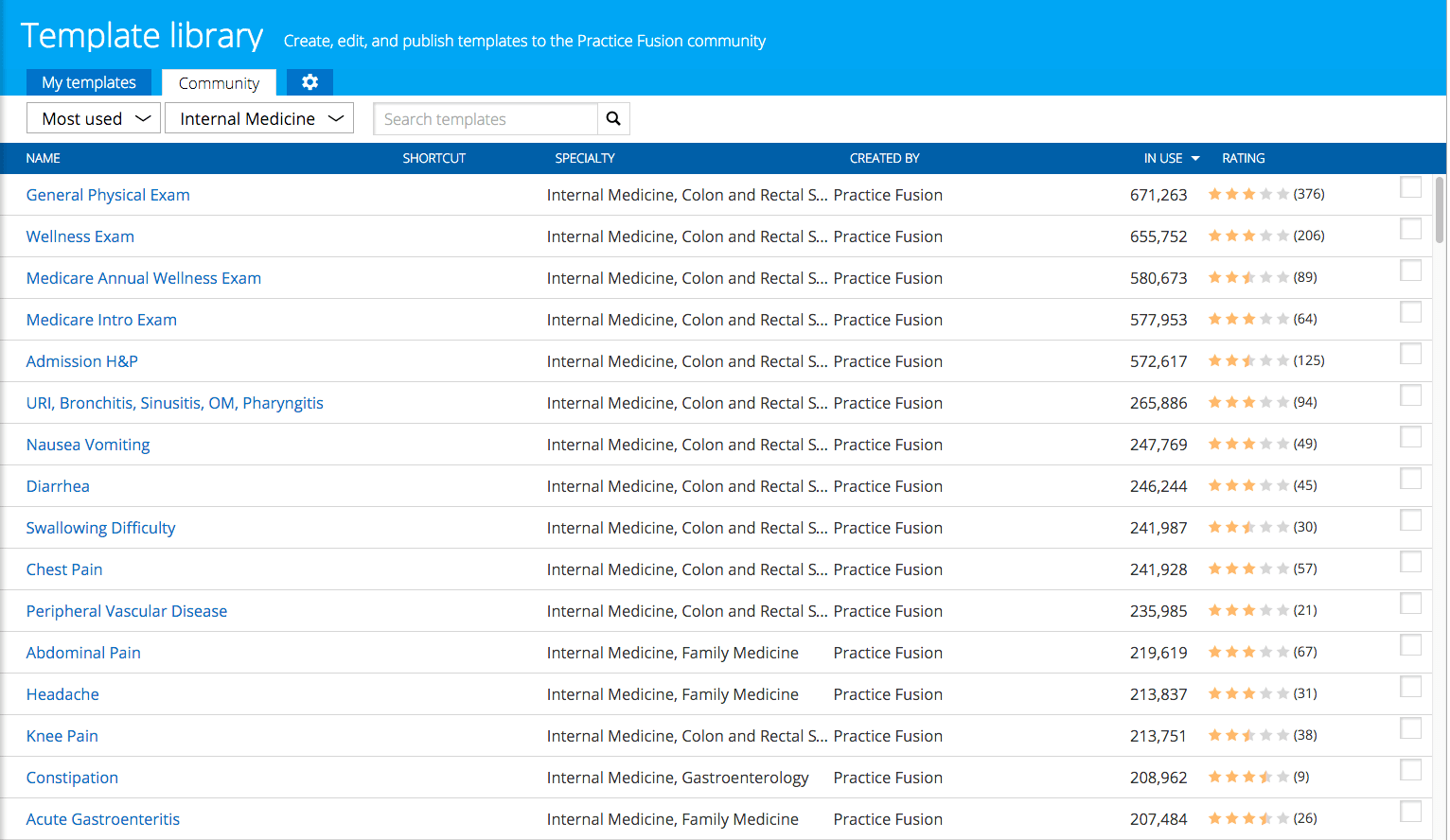Open the Peripheral Vascular Disease template

(x=127, y=611)
